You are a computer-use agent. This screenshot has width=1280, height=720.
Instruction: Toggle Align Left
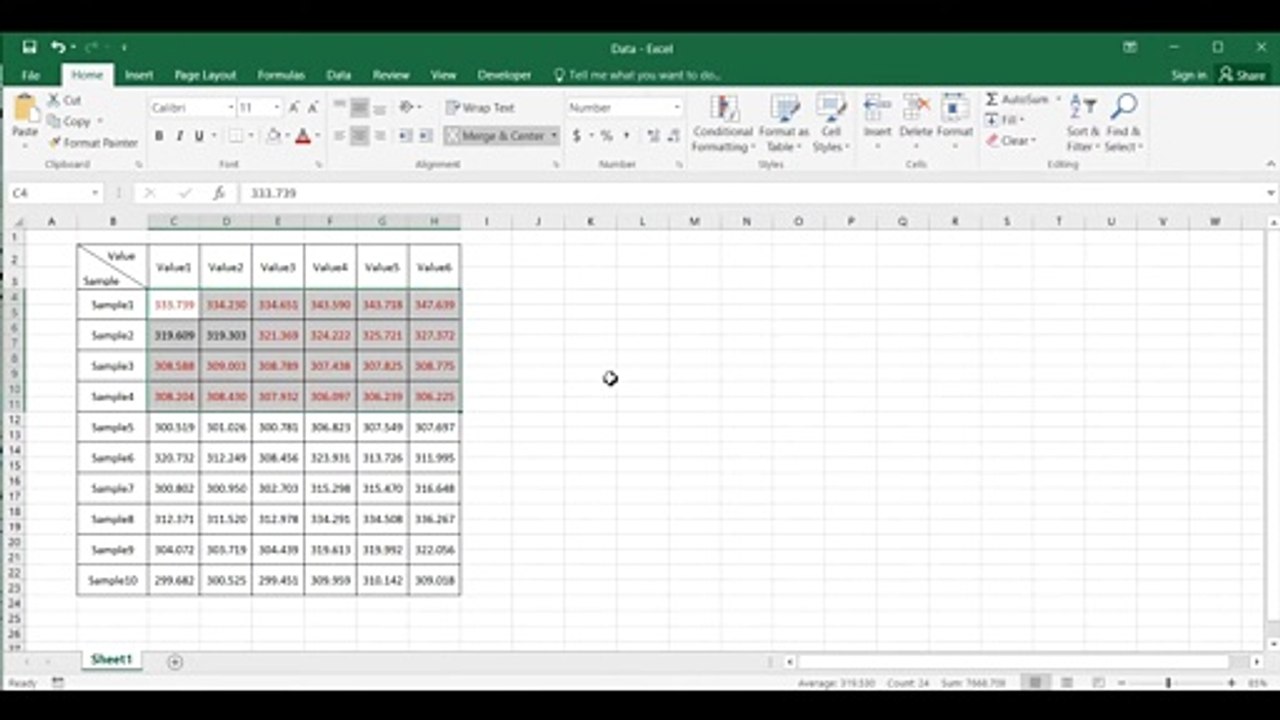339,135
